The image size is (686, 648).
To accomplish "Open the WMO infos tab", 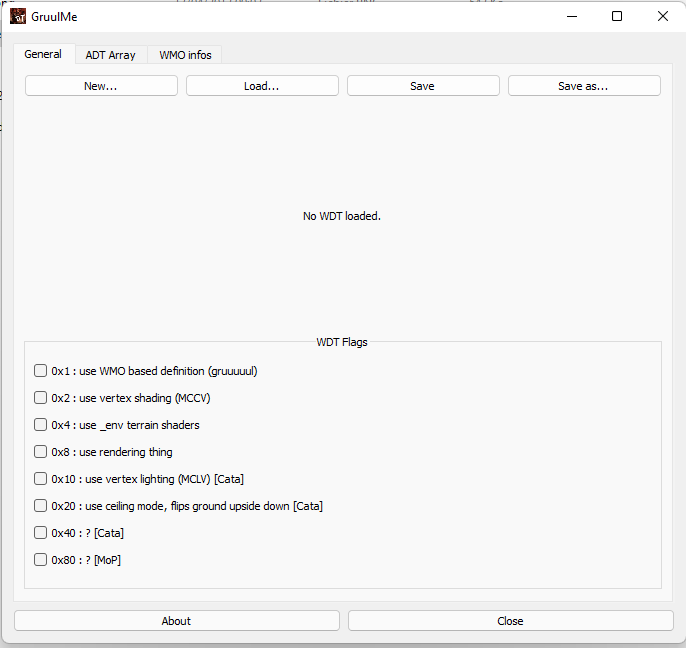I will tap(185, 55).
